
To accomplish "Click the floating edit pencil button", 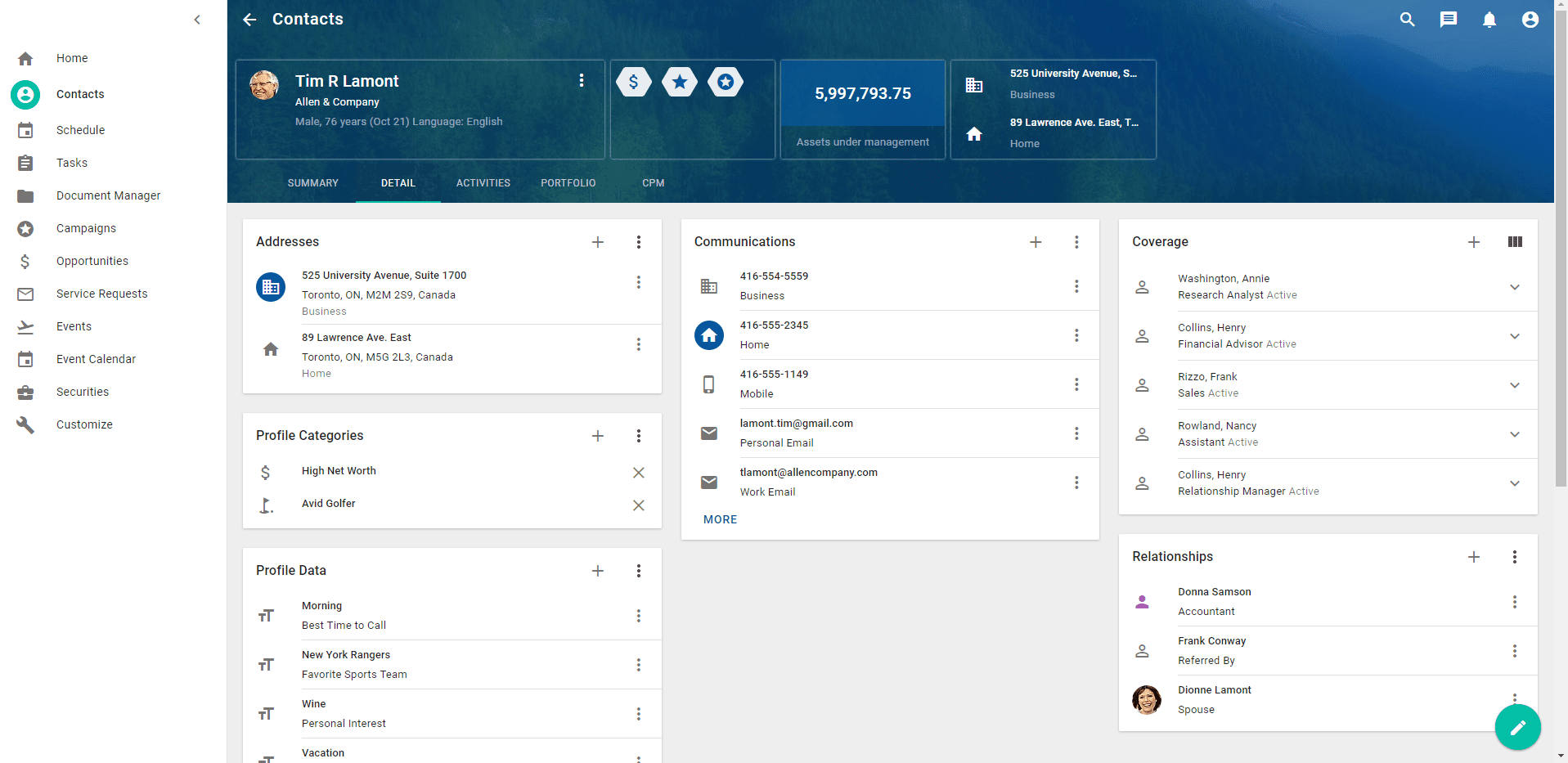I will 1518,727.
